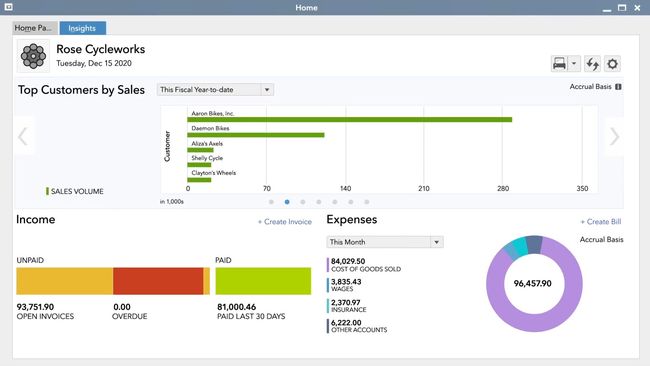Click the green paid income bar
This screenshot has width=650, height=366.
263,281
